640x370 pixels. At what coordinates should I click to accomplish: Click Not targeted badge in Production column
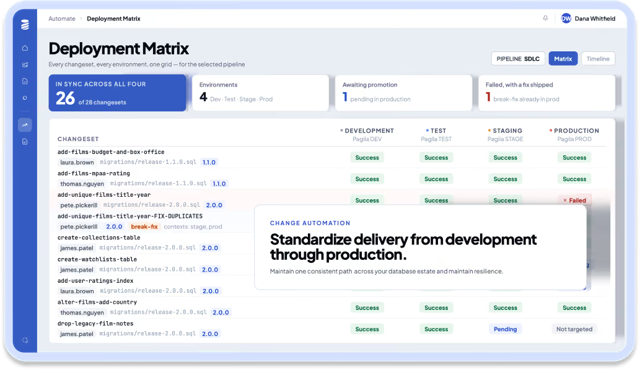tap(574, 329)
